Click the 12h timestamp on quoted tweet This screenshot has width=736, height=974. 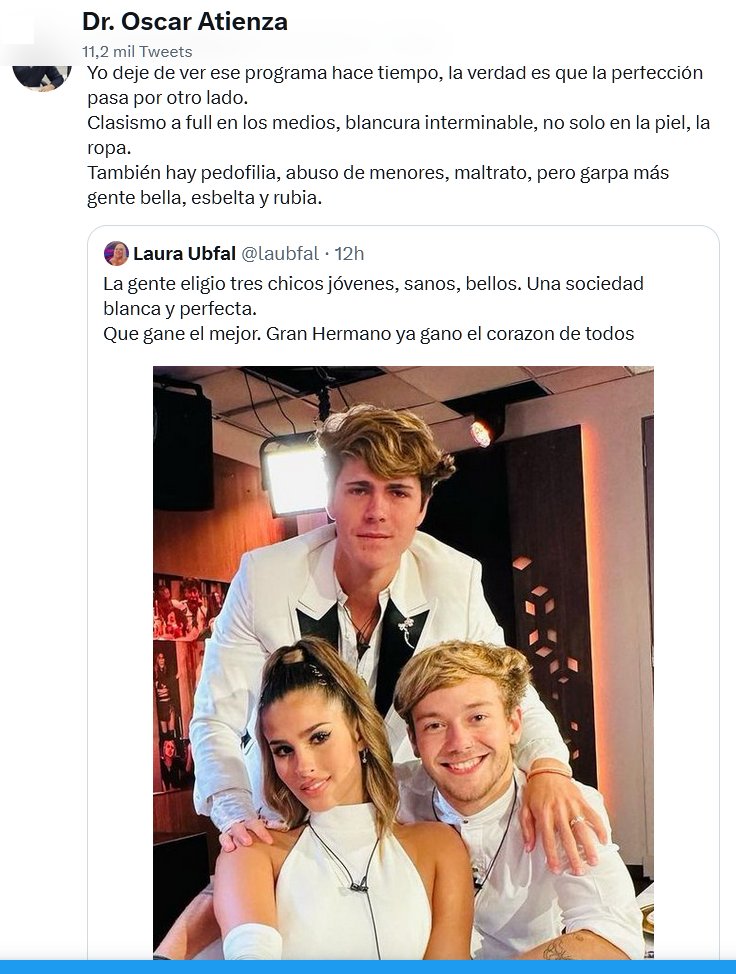click(x=349, y=253)
